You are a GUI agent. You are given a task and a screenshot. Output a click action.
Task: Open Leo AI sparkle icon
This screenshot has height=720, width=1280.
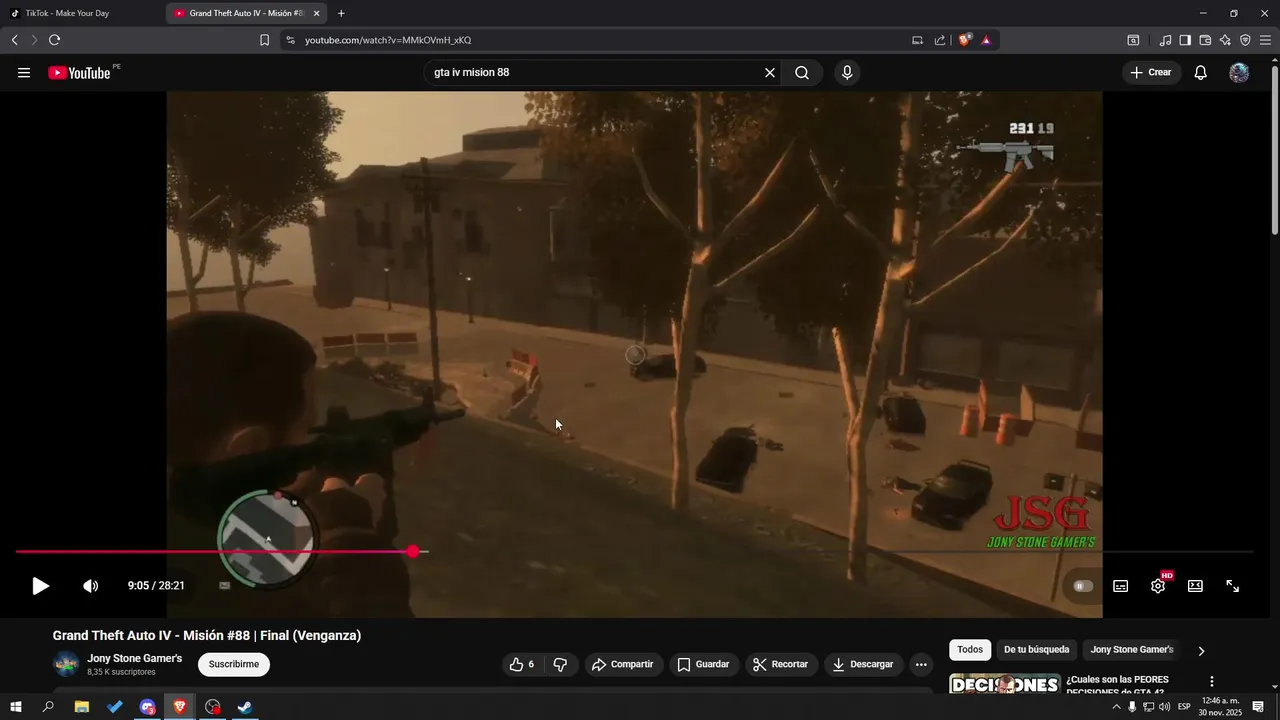1225,40
